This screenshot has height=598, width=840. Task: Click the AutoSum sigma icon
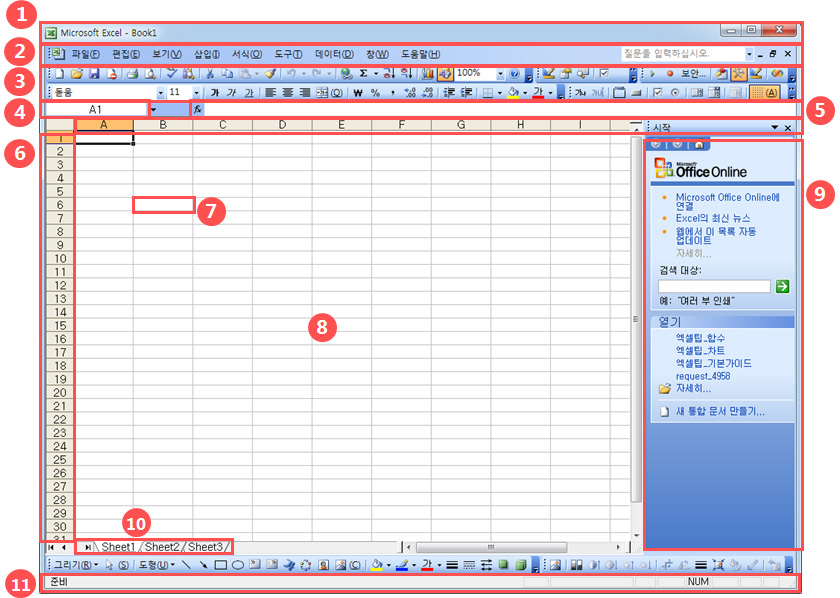(363, 74)
